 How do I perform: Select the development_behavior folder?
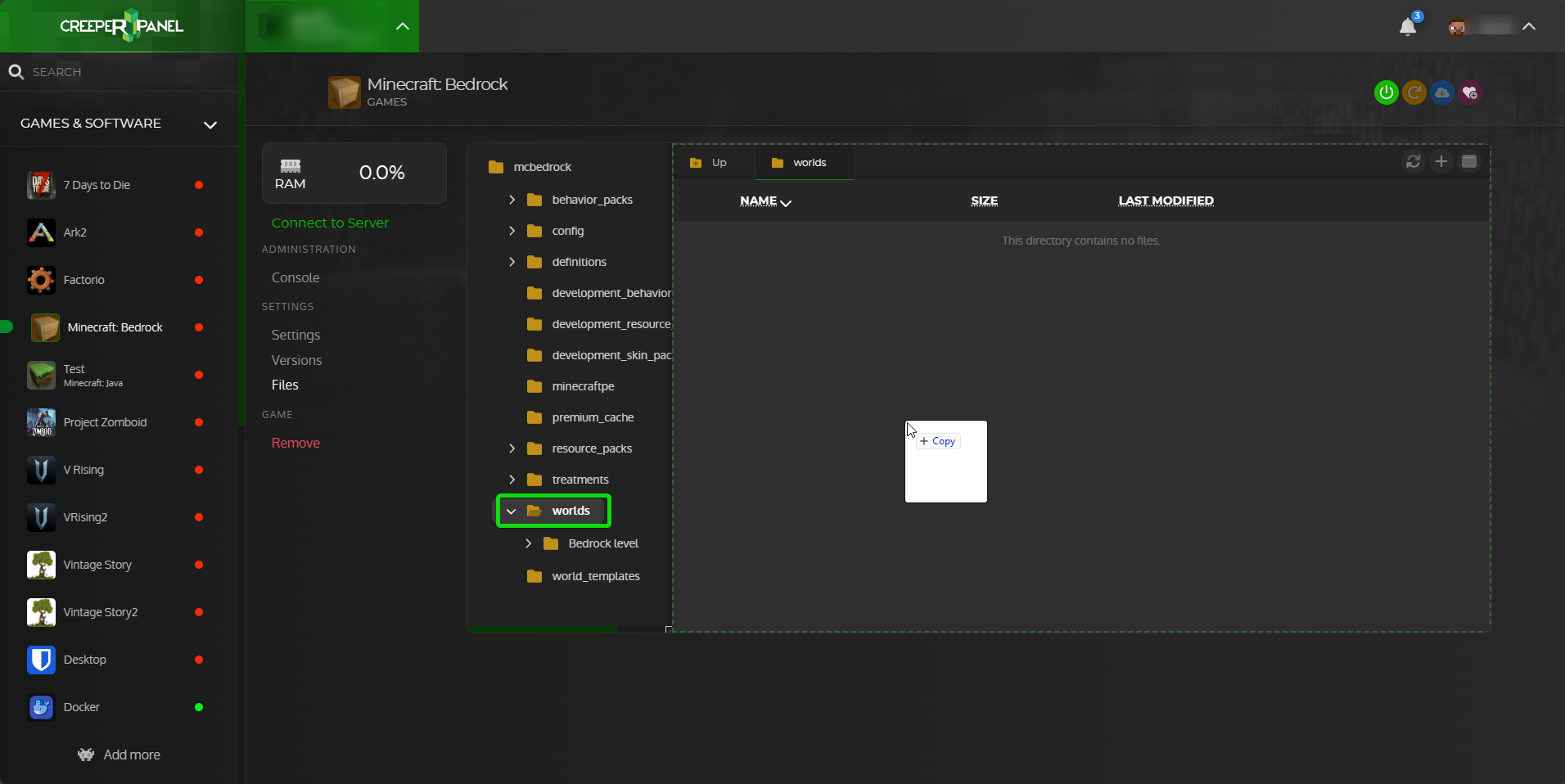(599, 293)
